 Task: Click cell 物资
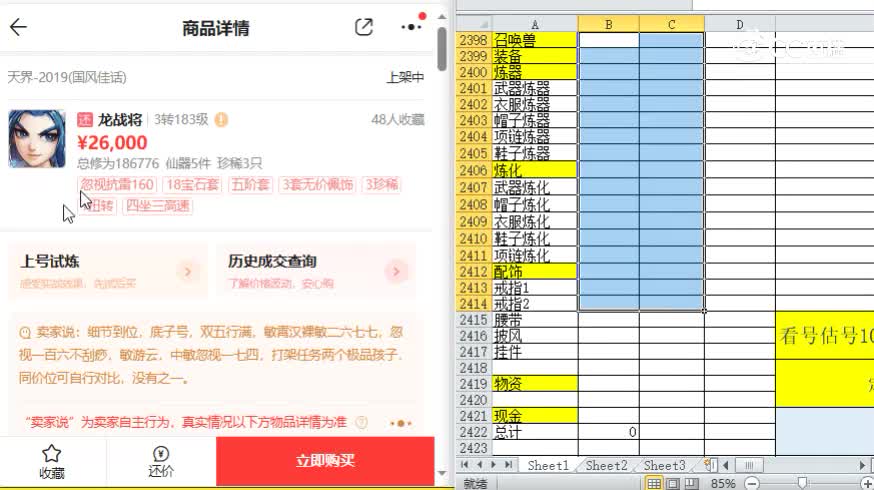tap(535, 384)
